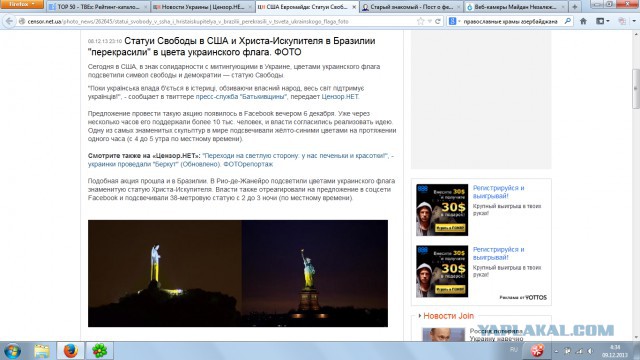Click the RU language indicator
This screenshot has height=360, width=640.
(513, 349)
